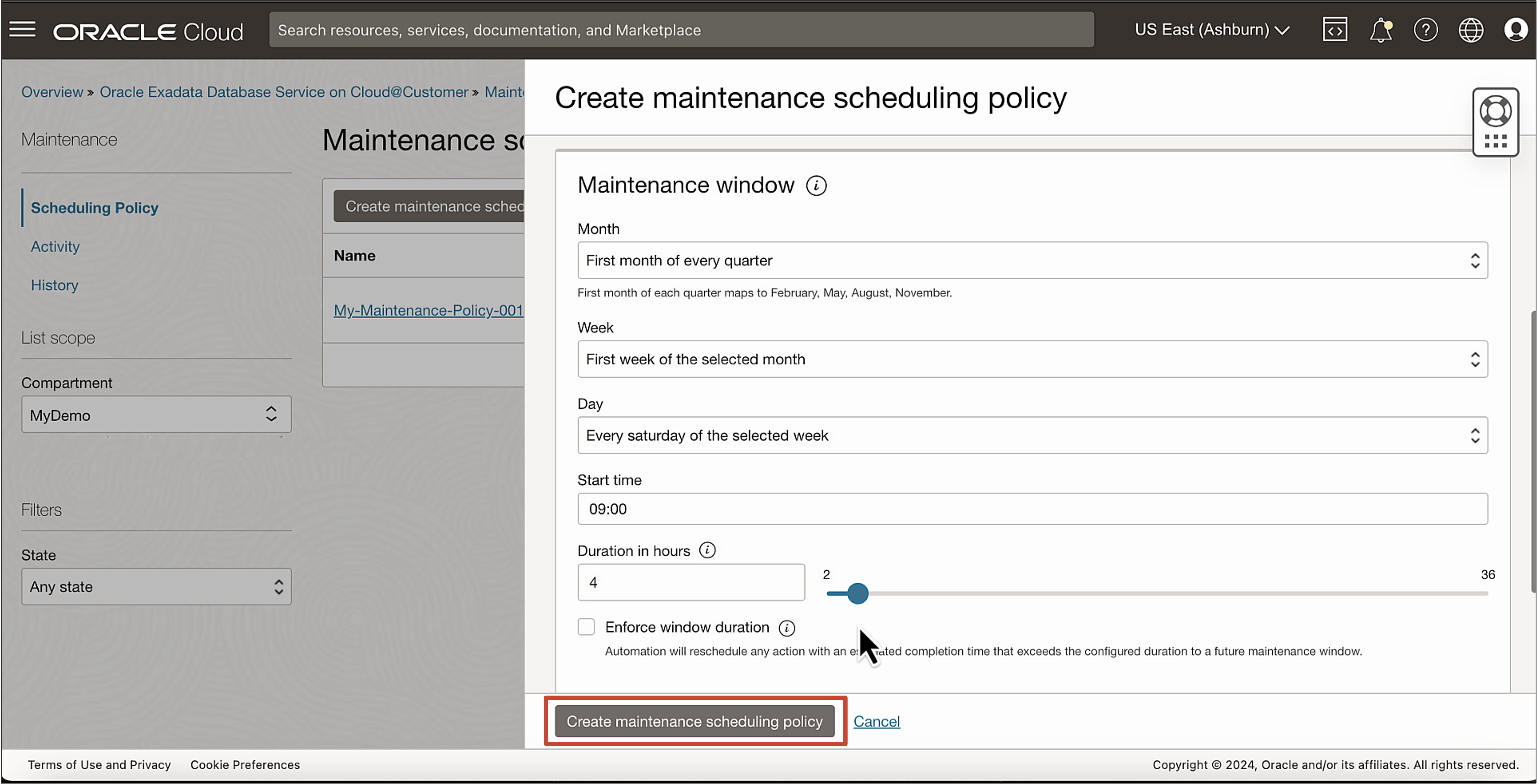The width and height of the screenshot is (1537, 784).
Task: Open the Cloud Shell developer tools icon
Action: click(1335, 29)
